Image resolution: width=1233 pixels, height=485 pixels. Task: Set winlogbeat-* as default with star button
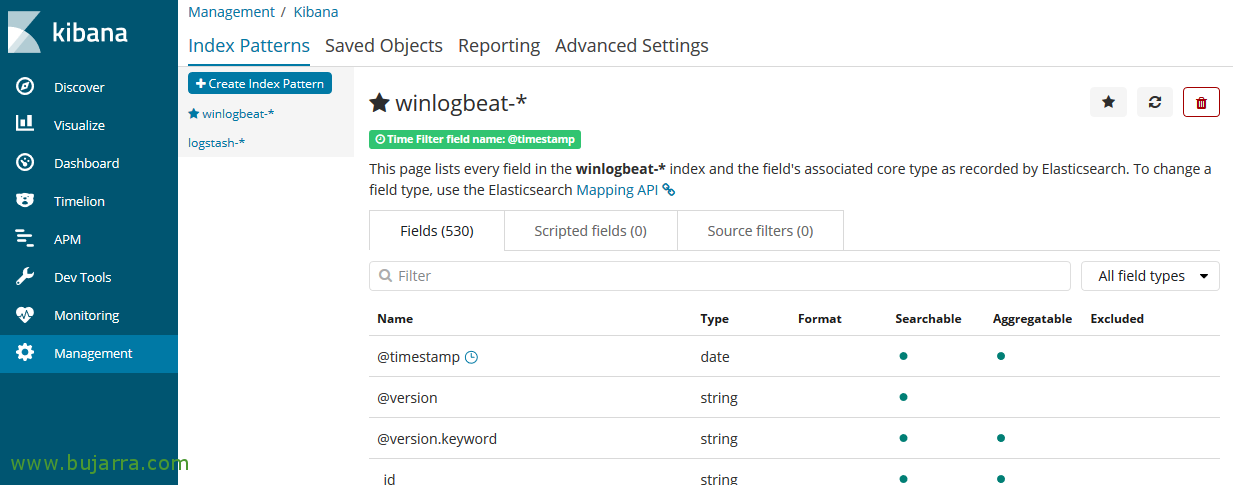pyautogui.click(x=1108, y=102)
